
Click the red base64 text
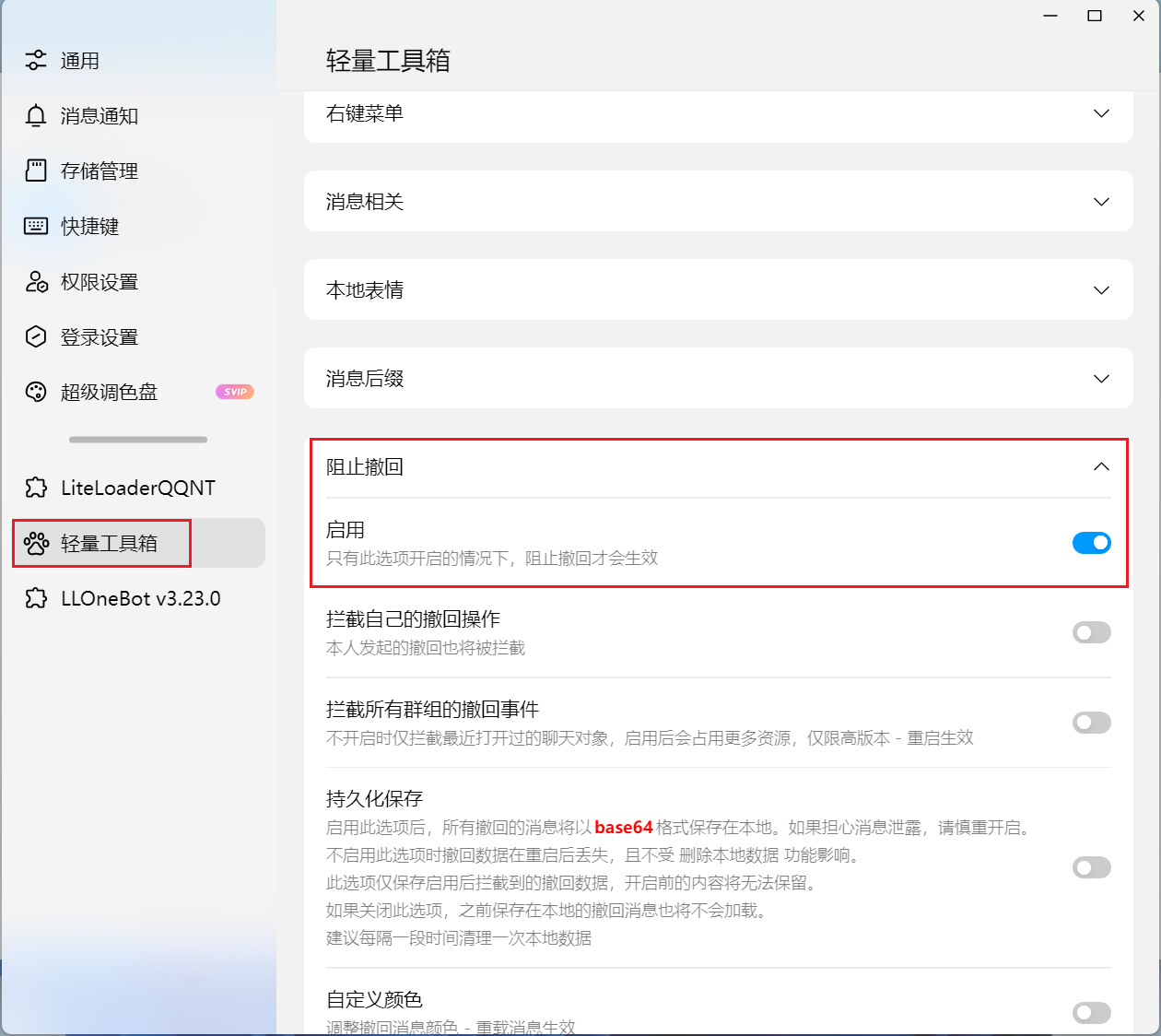coord(624,827)
